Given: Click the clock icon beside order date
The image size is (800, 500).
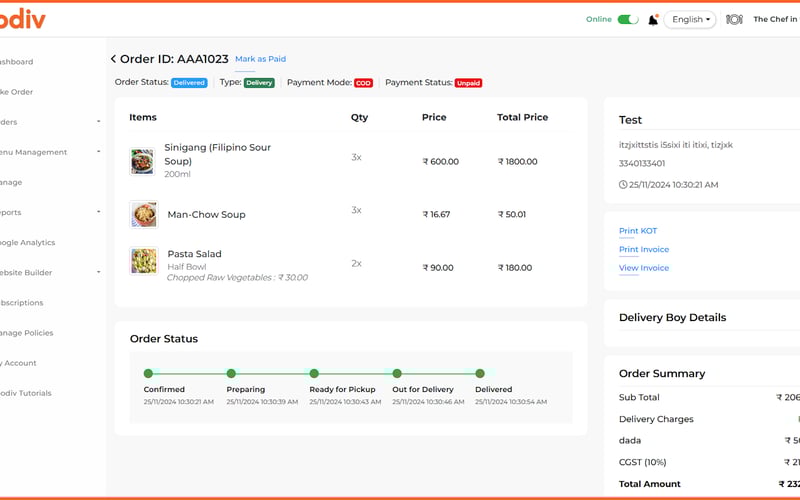Looking at the screenshot, I should [622, 185].
